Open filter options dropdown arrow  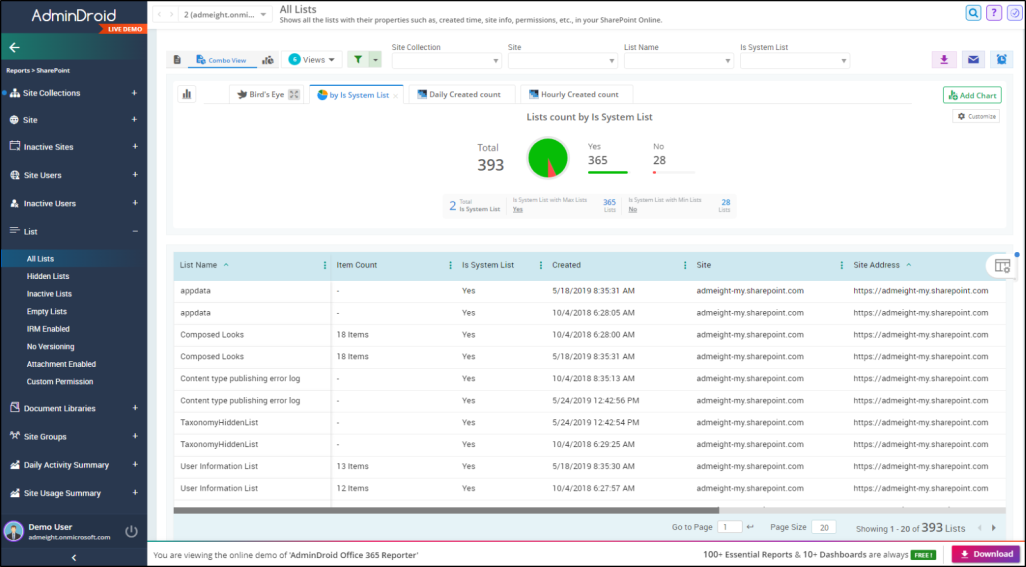click(375, 60)
